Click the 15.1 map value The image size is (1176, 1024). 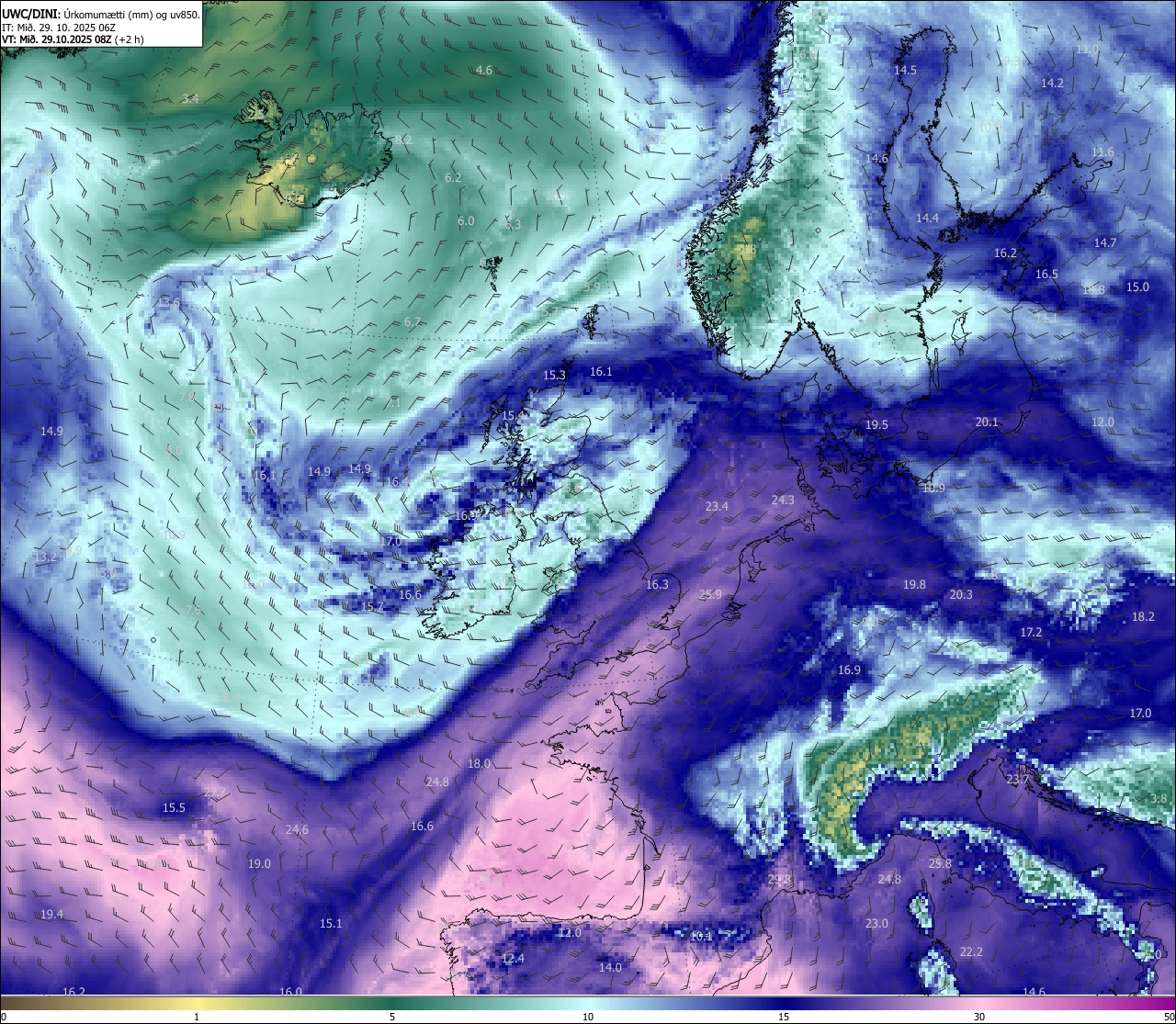click(x=331, y=924)
